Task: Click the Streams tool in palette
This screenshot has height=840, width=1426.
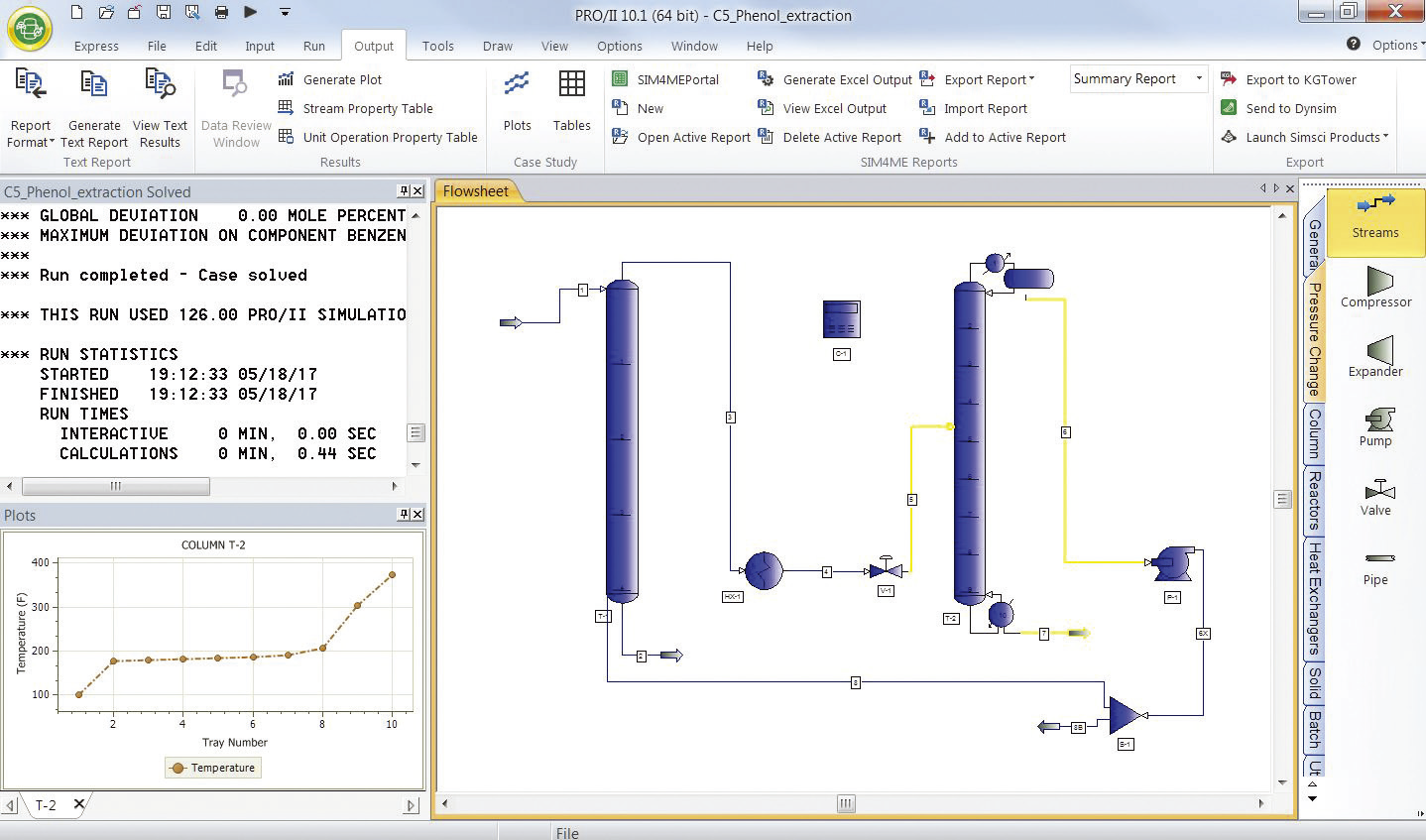Action: [1375, 214]
